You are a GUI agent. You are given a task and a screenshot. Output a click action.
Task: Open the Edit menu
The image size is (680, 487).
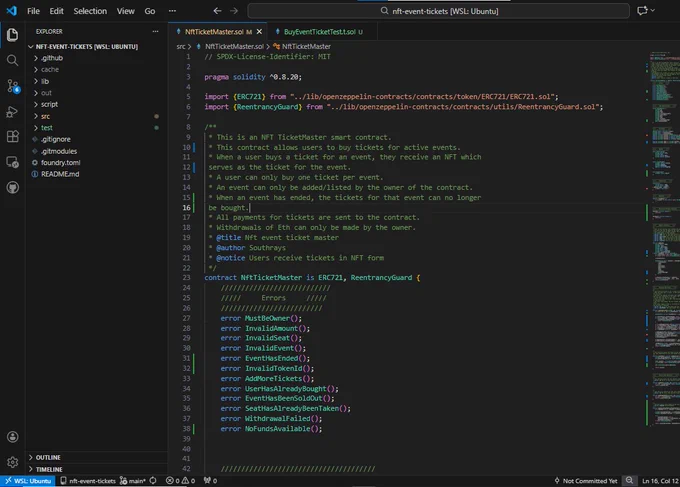(x=56, y=11)
